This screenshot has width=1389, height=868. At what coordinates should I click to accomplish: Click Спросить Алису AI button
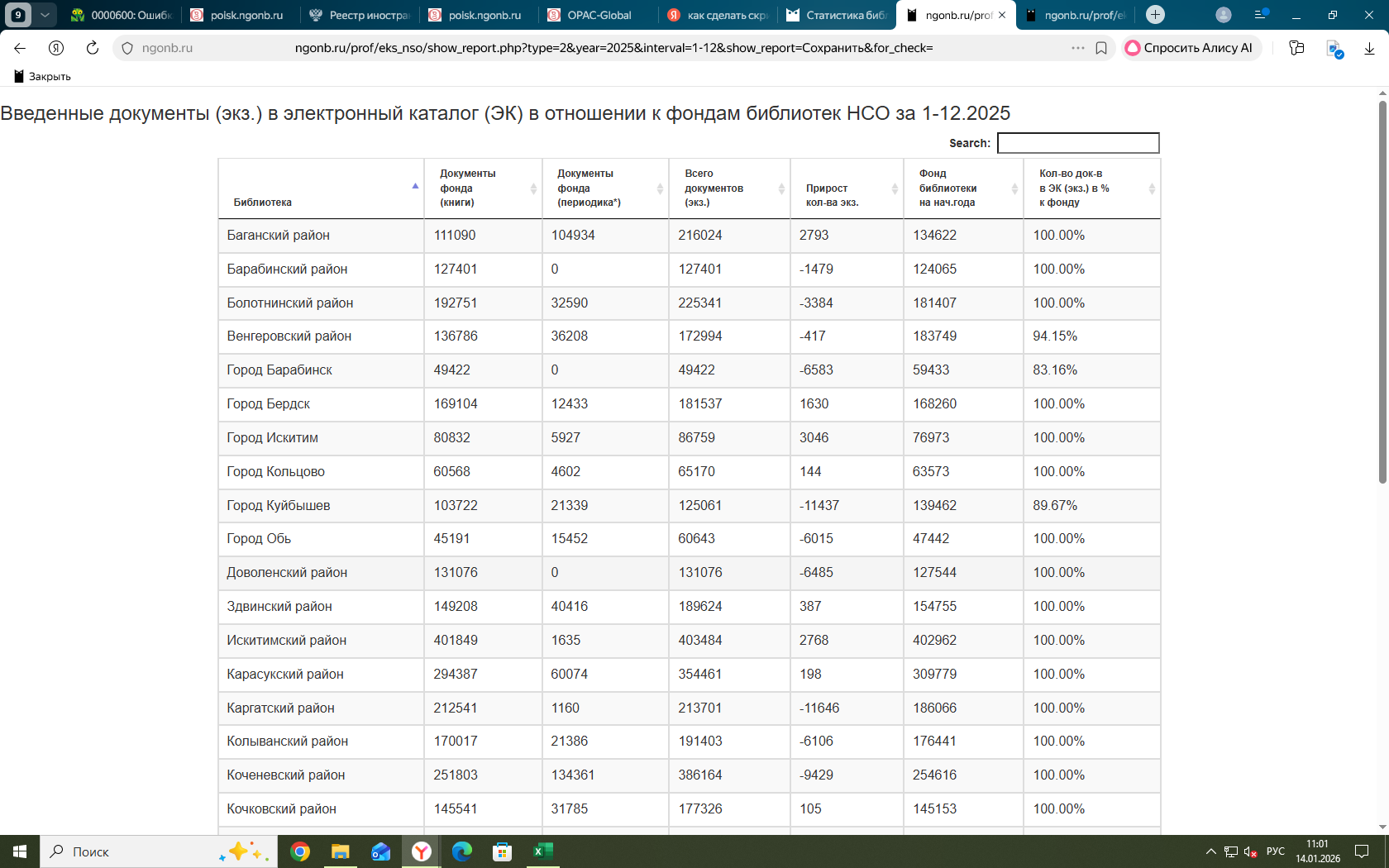1190,48
